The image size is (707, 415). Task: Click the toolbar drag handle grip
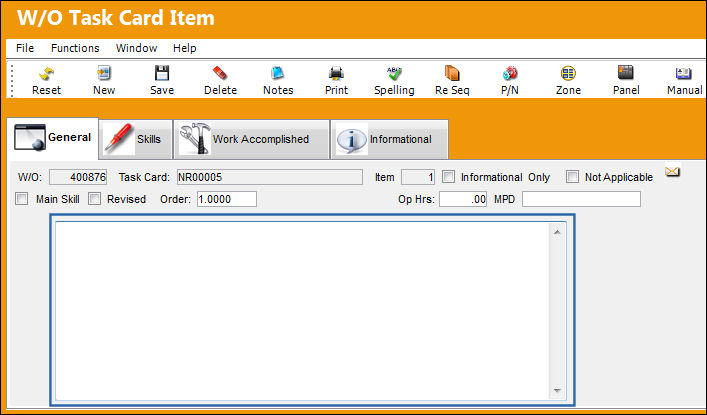tap(12, 80)
